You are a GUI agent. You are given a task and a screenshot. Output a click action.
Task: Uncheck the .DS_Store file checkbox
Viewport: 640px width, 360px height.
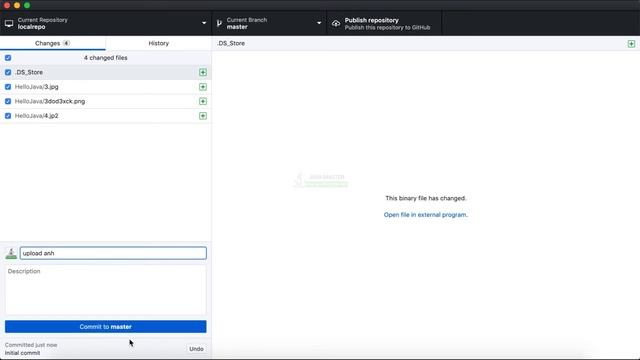tap(8, 72)
